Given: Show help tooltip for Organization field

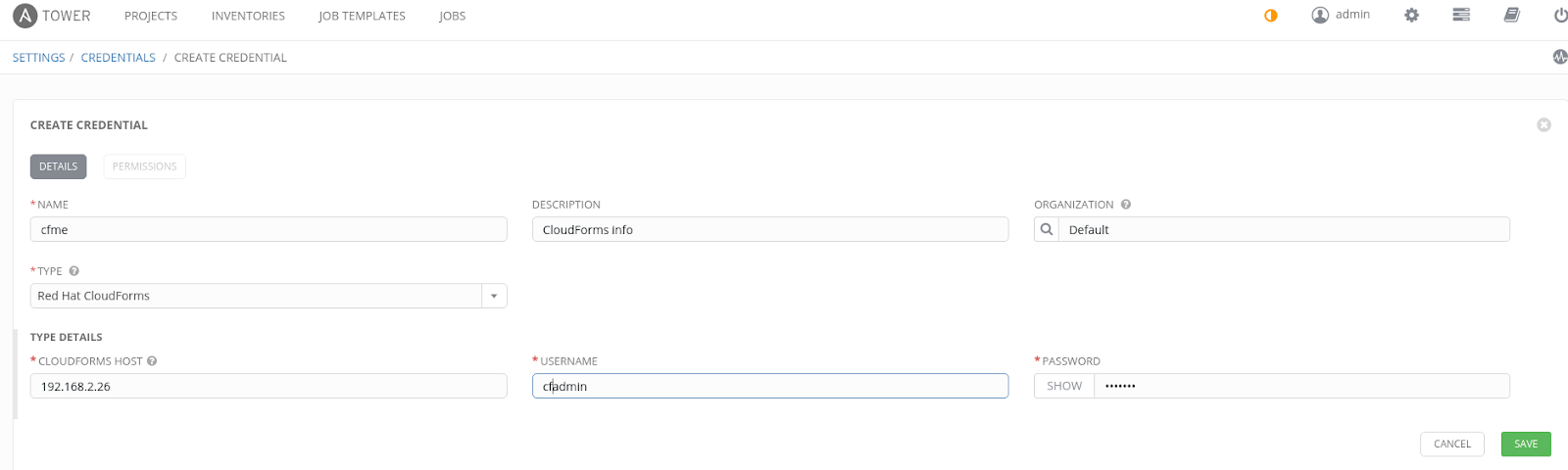Looking at the screenshot, I should [1126, 205].
